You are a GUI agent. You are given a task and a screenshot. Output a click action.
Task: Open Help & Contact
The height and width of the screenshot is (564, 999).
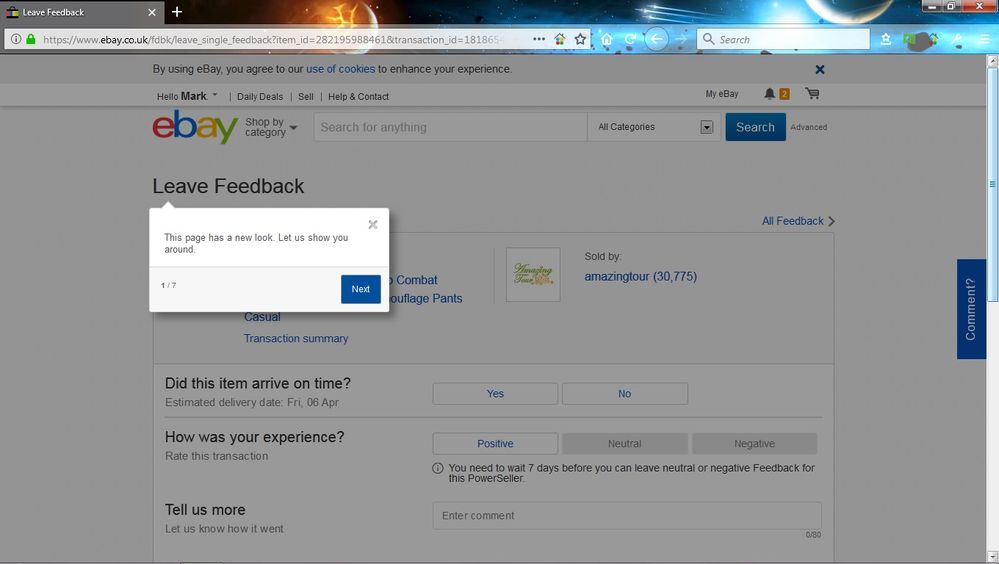pyautogui.click(x=358, y=96)
